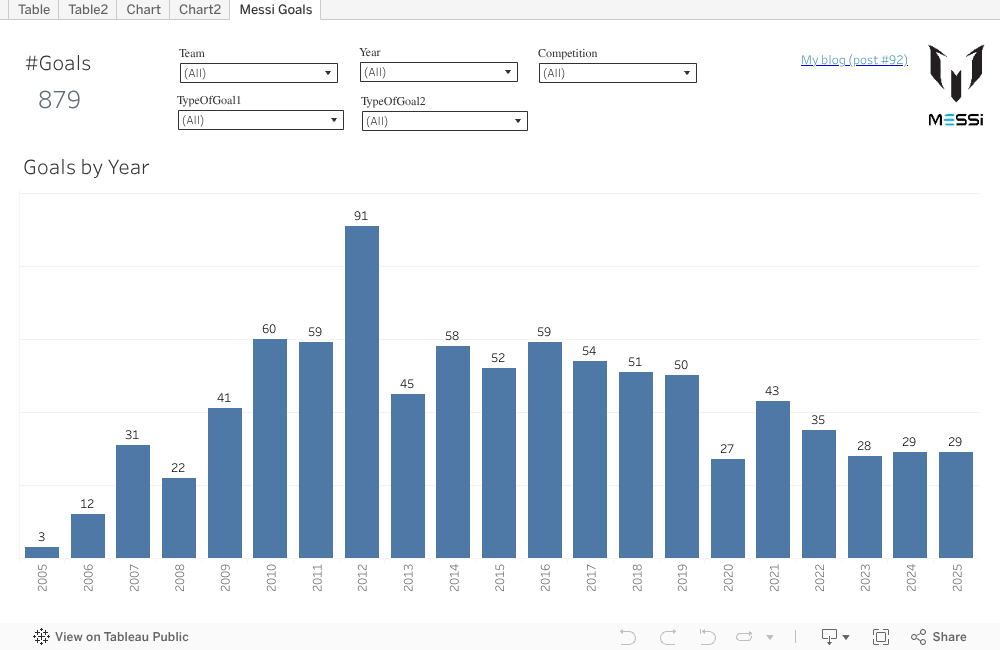The image size is (1000, 650).
Task: Expand the Competition filter dropdown
Action: (617, 73)
